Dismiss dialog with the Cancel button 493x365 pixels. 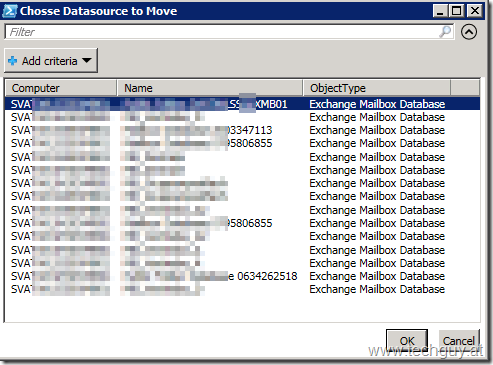pyautogui.click(x=459, y=341)
